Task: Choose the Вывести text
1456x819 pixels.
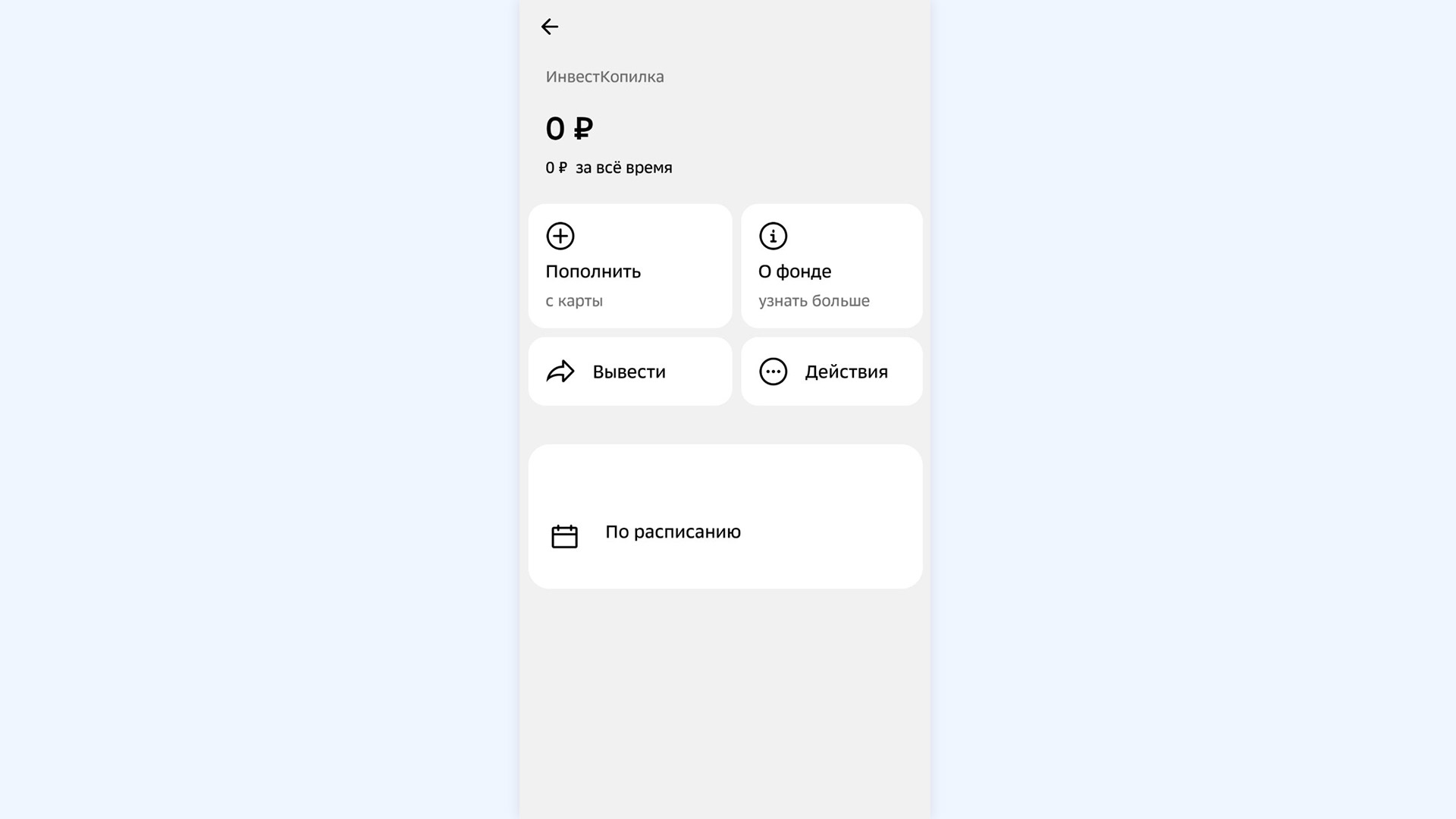Action: point(629,372)
